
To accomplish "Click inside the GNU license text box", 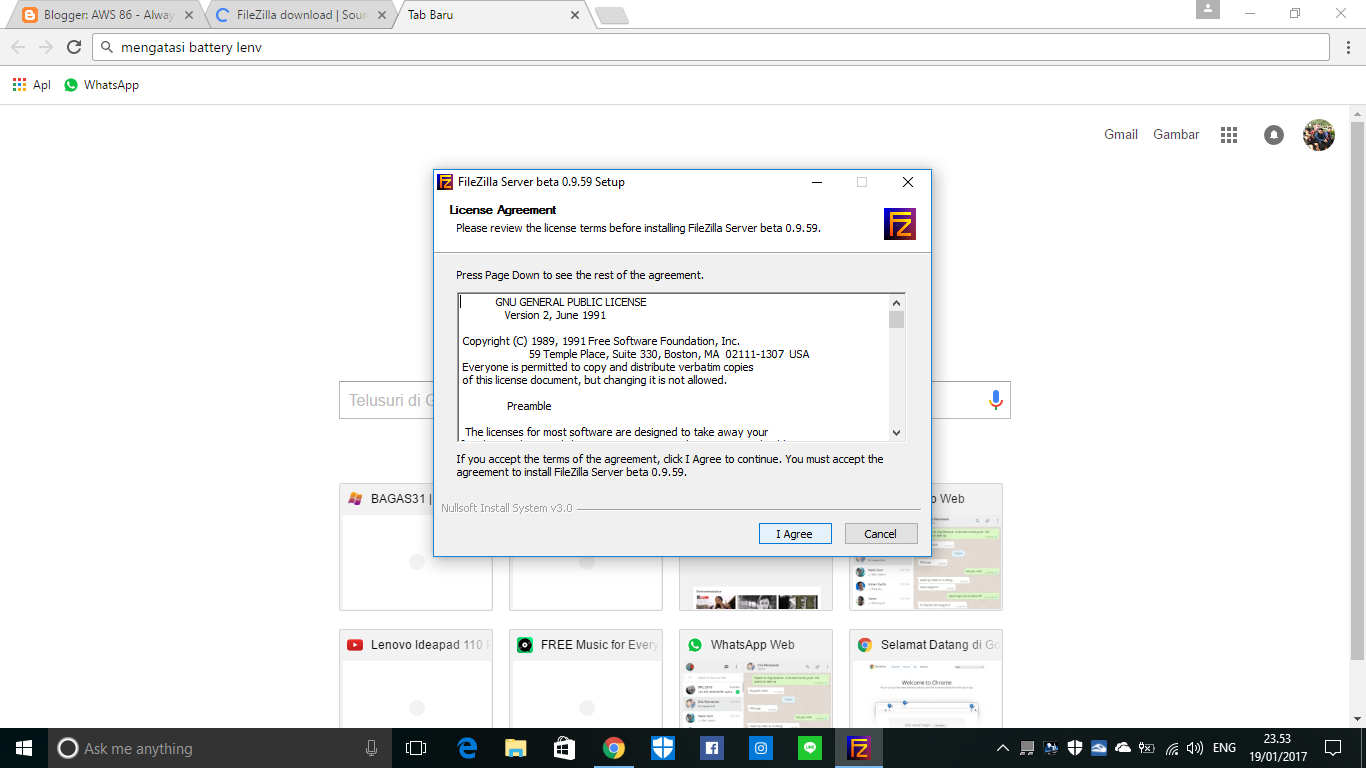I will [x=673, y=367].
